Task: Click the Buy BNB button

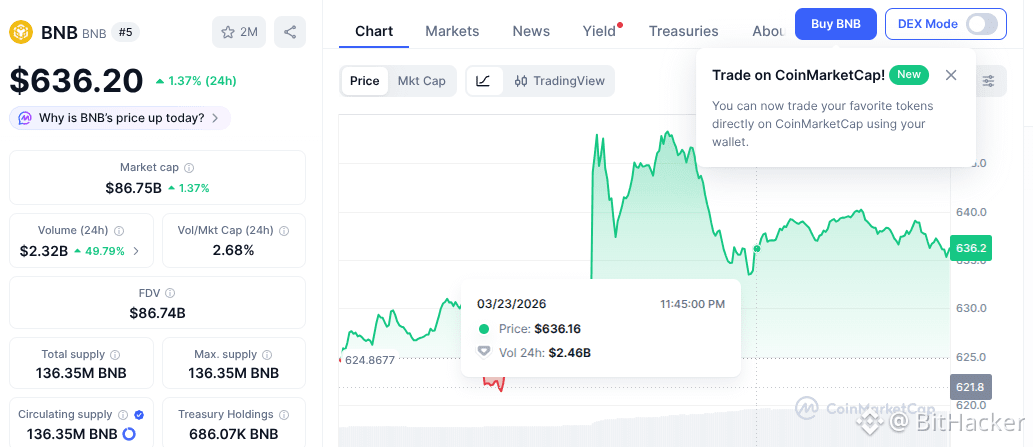Action: coord(835,24)
